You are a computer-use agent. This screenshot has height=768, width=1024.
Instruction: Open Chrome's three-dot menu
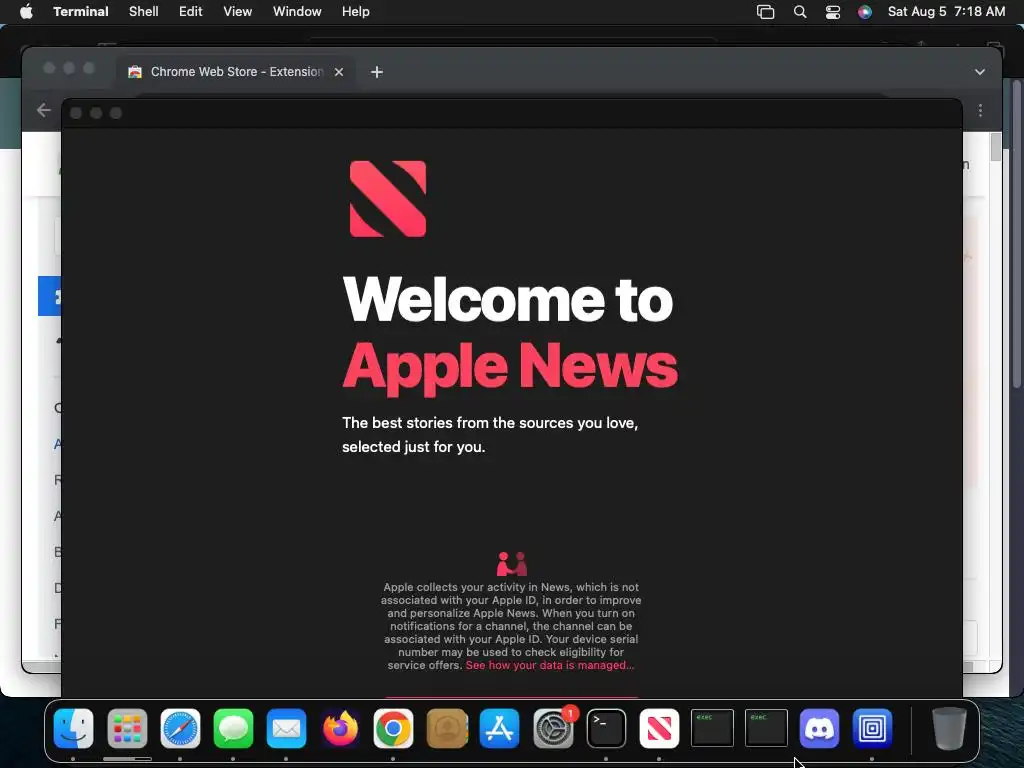coord(980,110)
